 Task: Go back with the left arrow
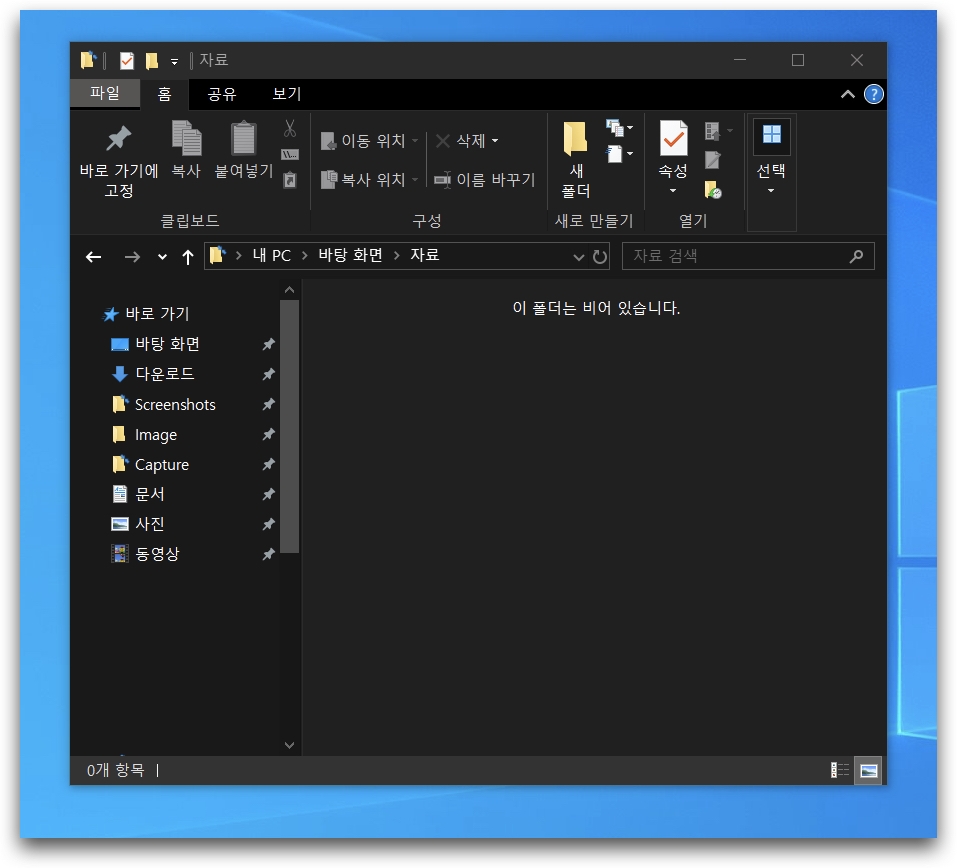pyautogui.click(x=93, y=257)
